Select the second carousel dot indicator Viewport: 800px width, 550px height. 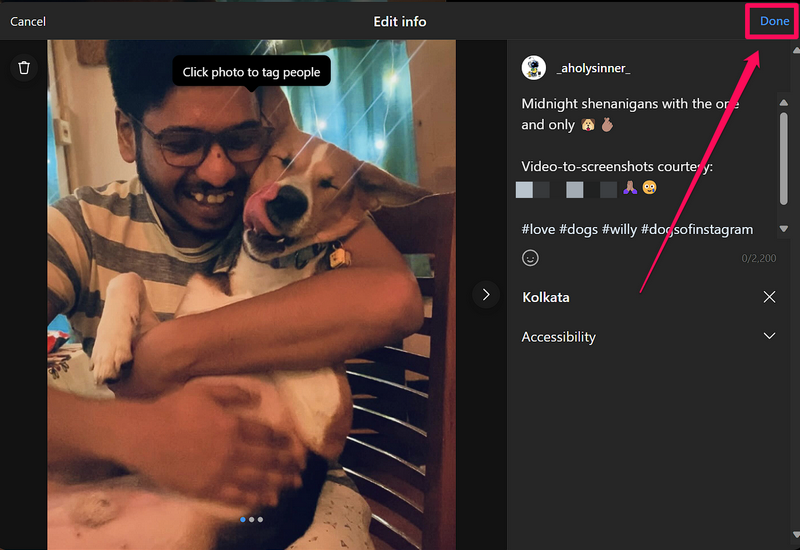(252, 520)
